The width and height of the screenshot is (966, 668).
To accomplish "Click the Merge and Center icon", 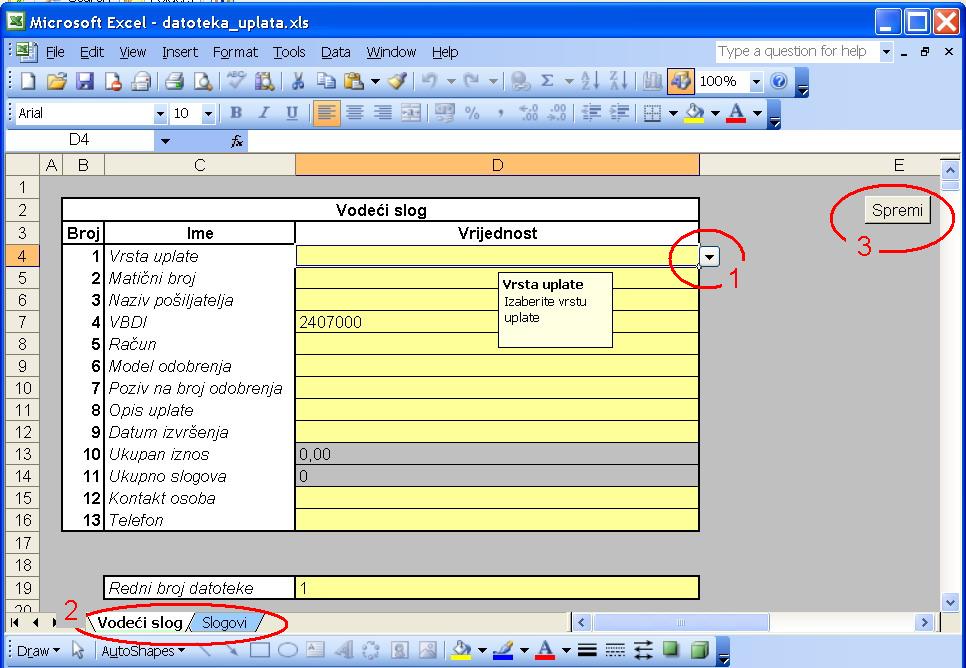I will pyautogui.click(x=411, y=114).
